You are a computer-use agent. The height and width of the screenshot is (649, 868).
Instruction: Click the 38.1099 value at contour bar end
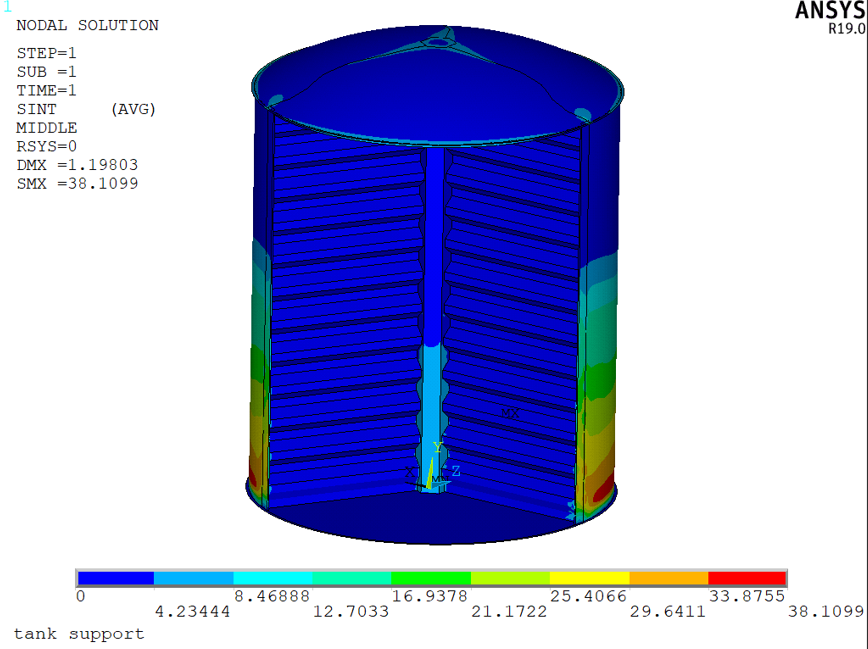tap(826, 612)
